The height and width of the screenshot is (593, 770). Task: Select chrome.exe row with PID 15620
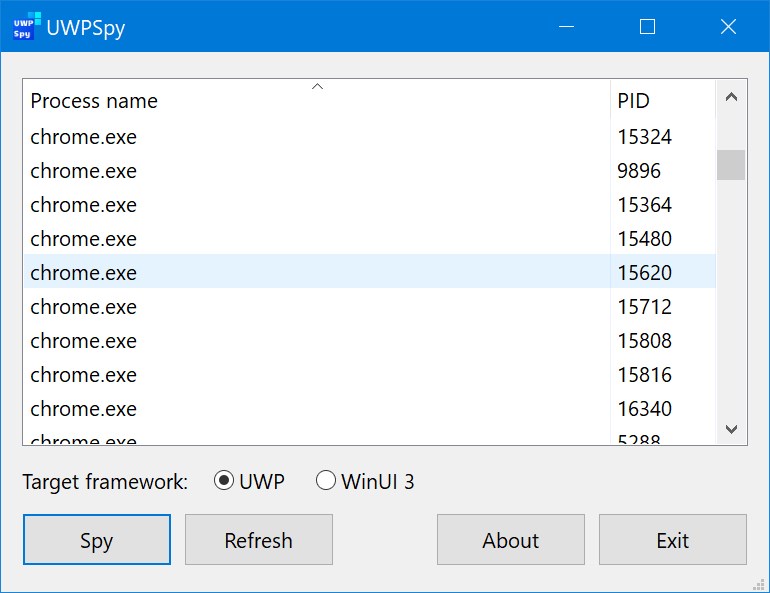click(x=370, y=272)
